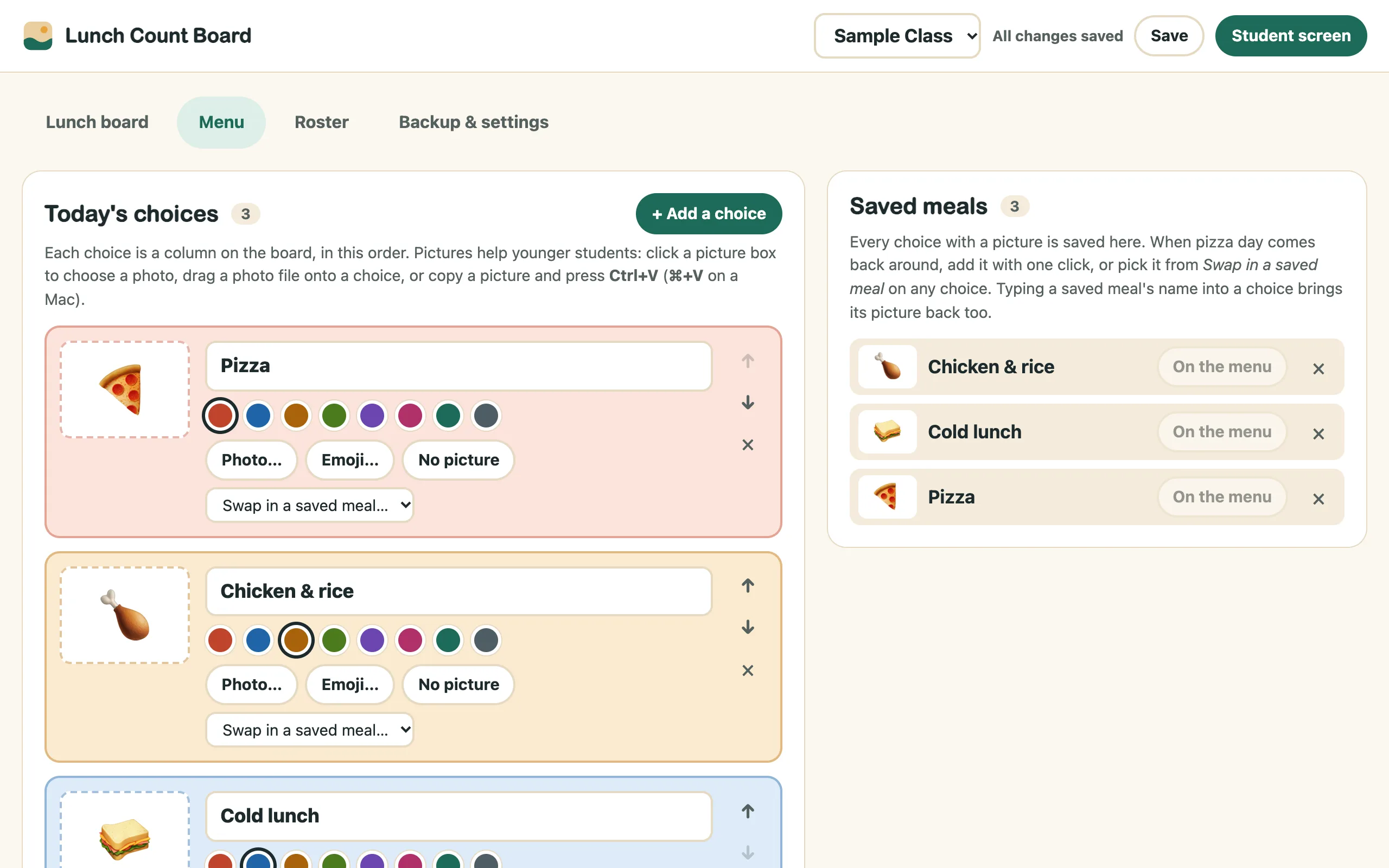
Task: Open the Student screen
Action: 1291,36
